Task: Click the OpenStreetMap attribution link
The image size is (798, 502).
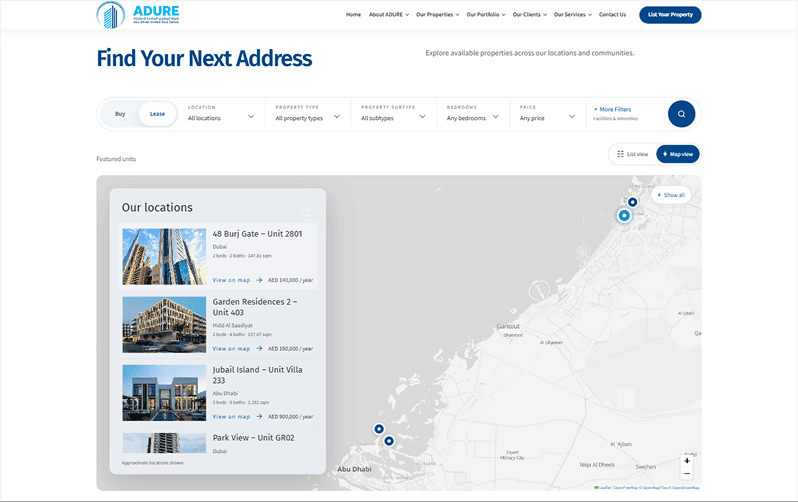Action: click(x=686, y=488)
